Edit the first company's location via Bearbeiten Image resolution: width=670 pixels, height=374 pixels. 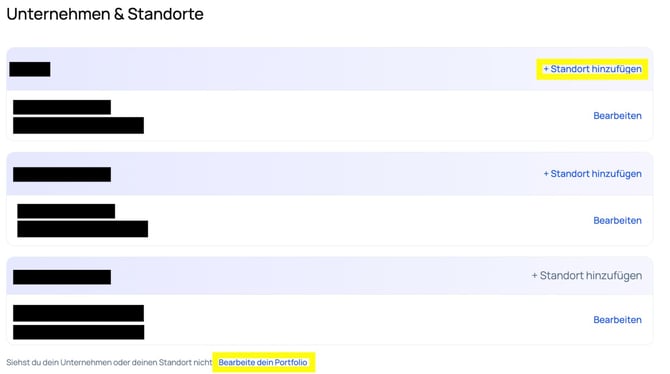pyautogui.click(x=617, y=116)
